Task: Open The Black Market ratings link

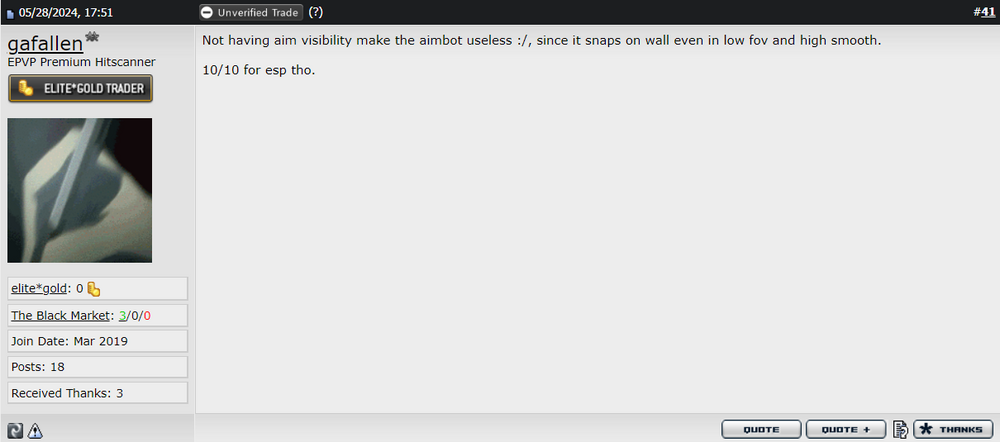Action: 60,315
